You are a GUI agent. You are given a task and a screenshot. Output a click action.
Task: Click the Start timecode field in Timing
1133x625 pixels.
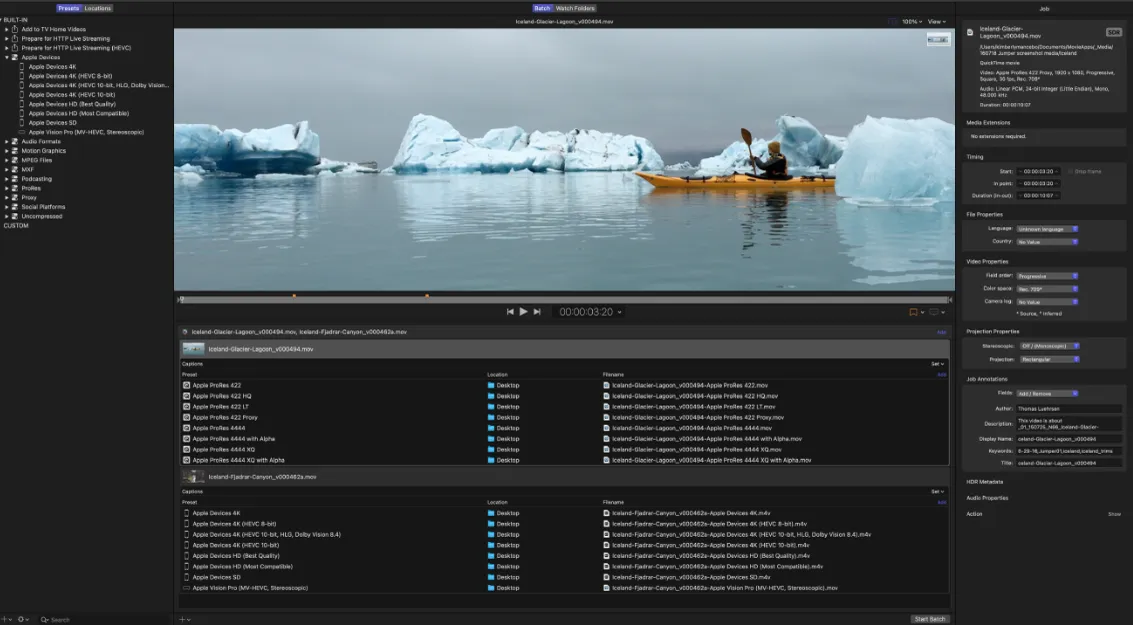1039,171
